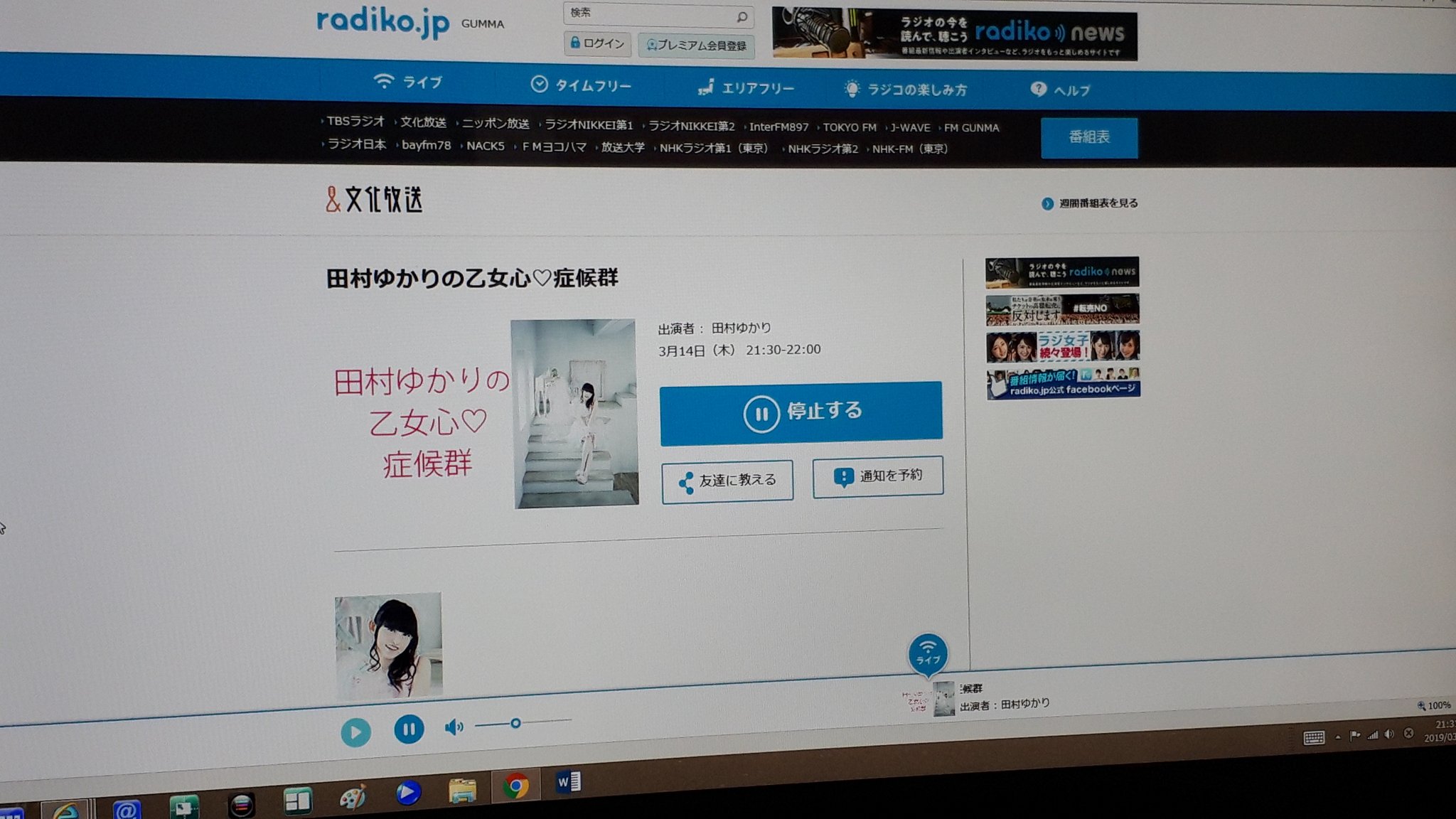Image resolution: width=1456 pixels, height=819 pixels.
Task: Select 放送大学 station link
Action: click(623, 148)
